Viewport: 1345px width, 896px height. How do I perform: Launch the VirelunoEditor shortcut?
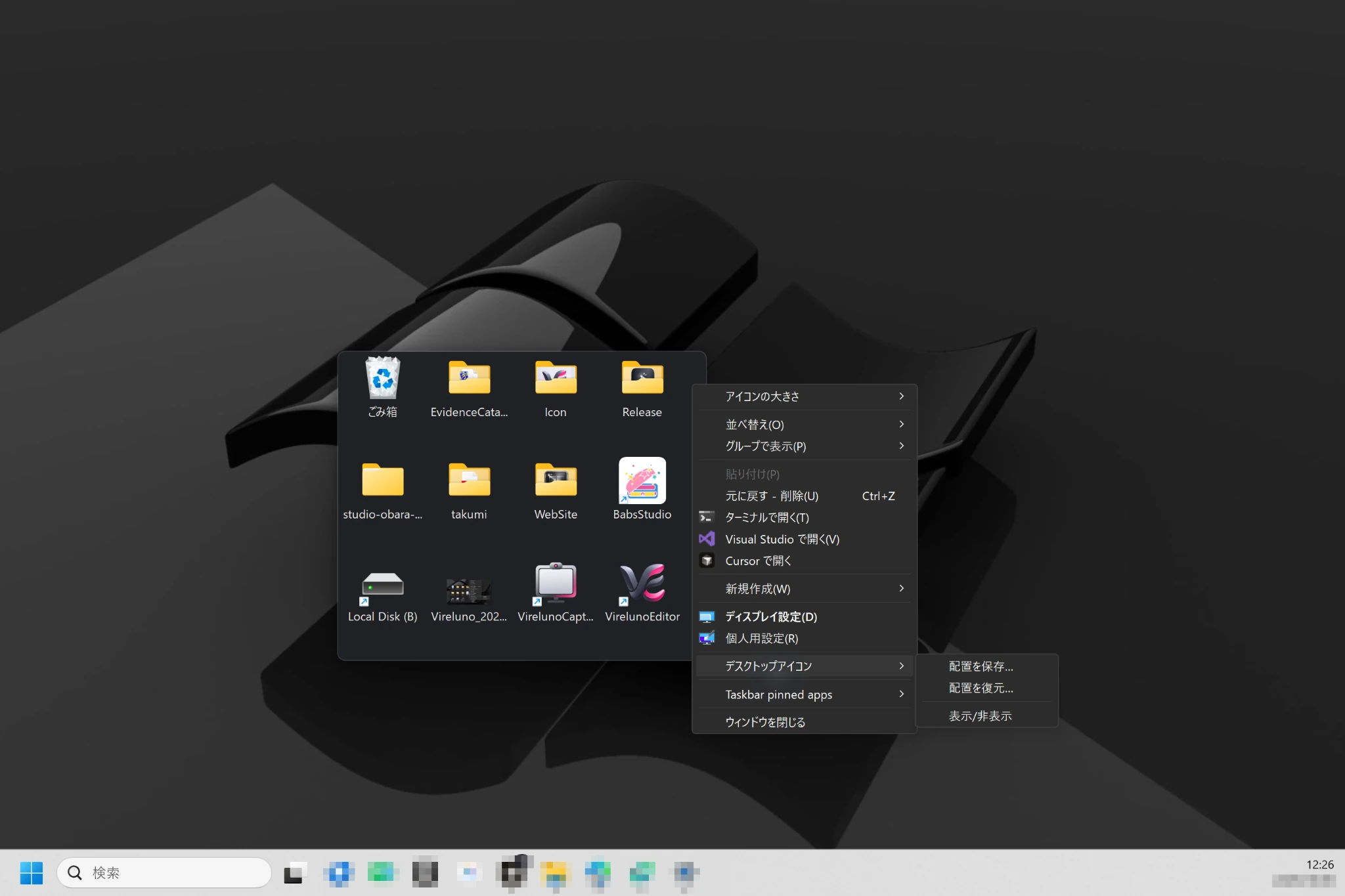[642, 592]
